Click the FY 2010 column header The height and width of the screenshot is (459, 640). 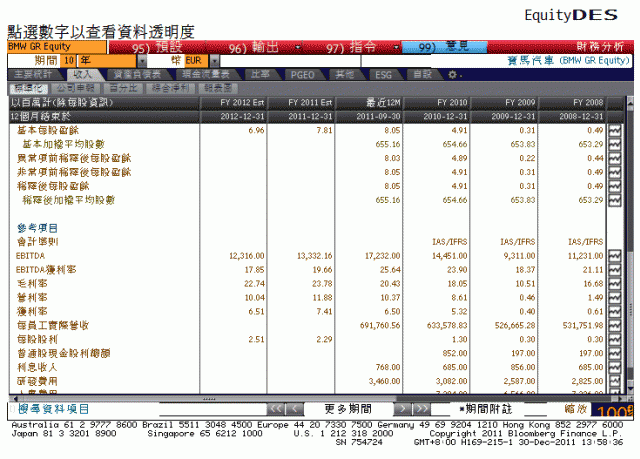tap(437, 103)
